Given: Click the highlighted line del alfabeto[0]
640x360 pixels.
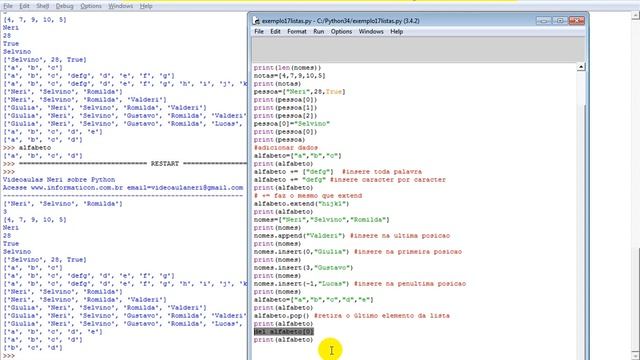Looking at the screenshot, I should pyautogui.click(x=284, y=331).
